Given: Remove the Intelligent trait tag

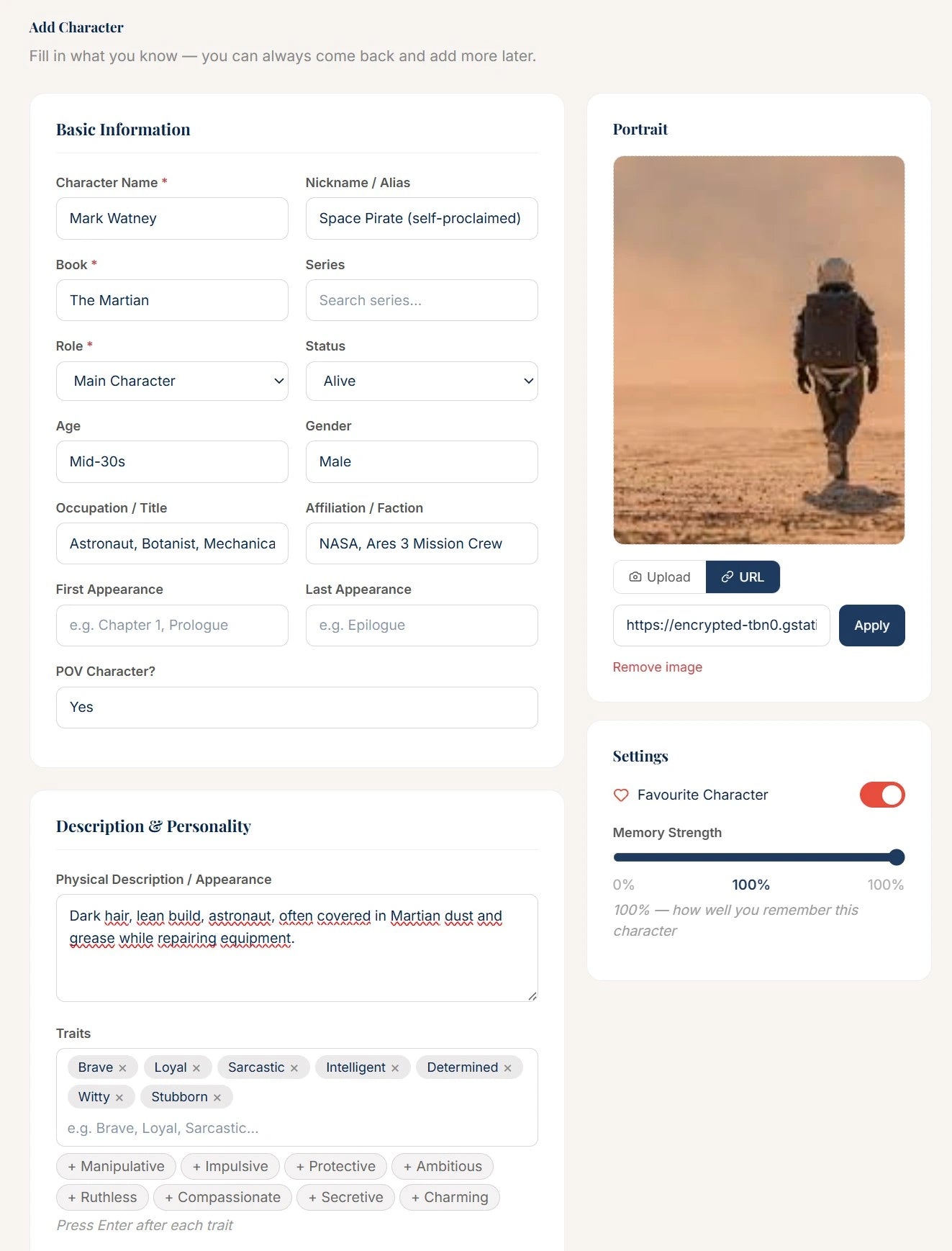Looking at the screenshot, I should pyautogui.click(x=394, y=1068).
